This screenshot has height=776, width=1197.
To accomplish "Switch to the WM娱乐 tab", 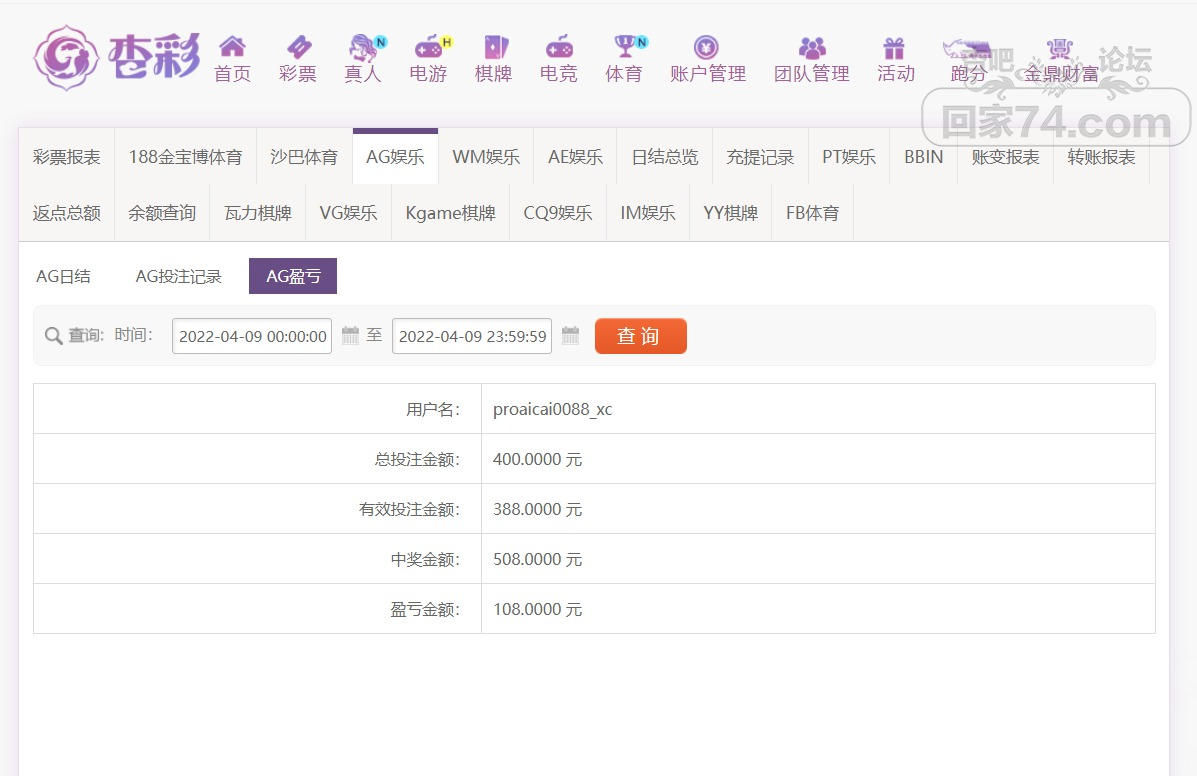I will point(486,157).
